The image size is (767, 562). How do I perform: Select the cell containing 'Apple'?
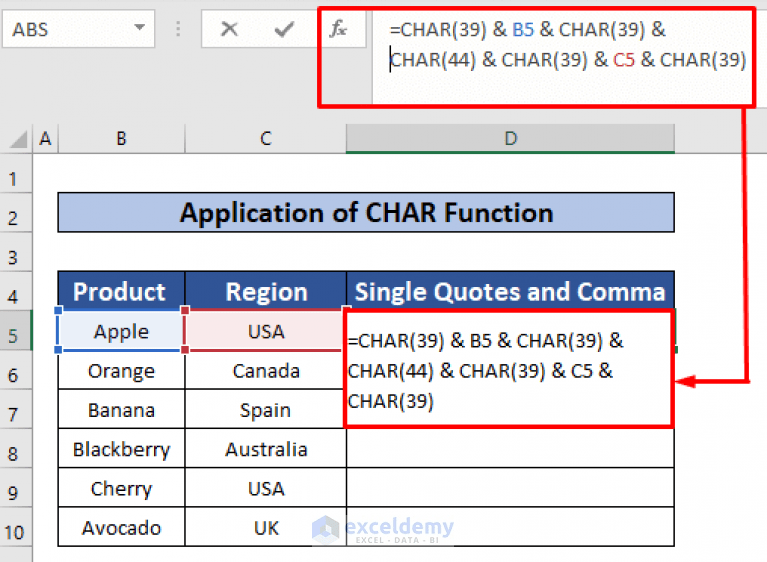click(121, 331)
